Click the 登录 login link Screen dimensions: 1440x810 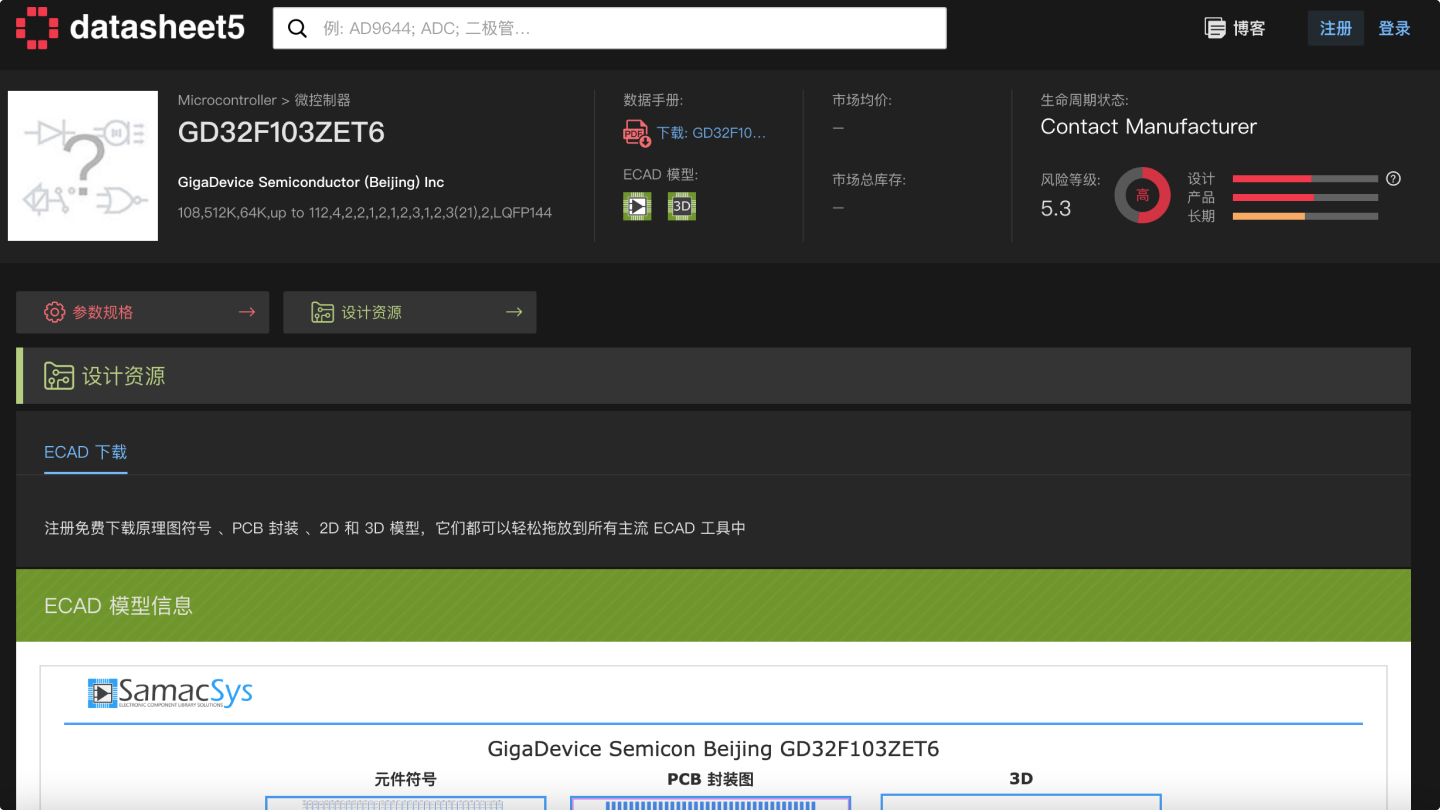(1394, 28)
